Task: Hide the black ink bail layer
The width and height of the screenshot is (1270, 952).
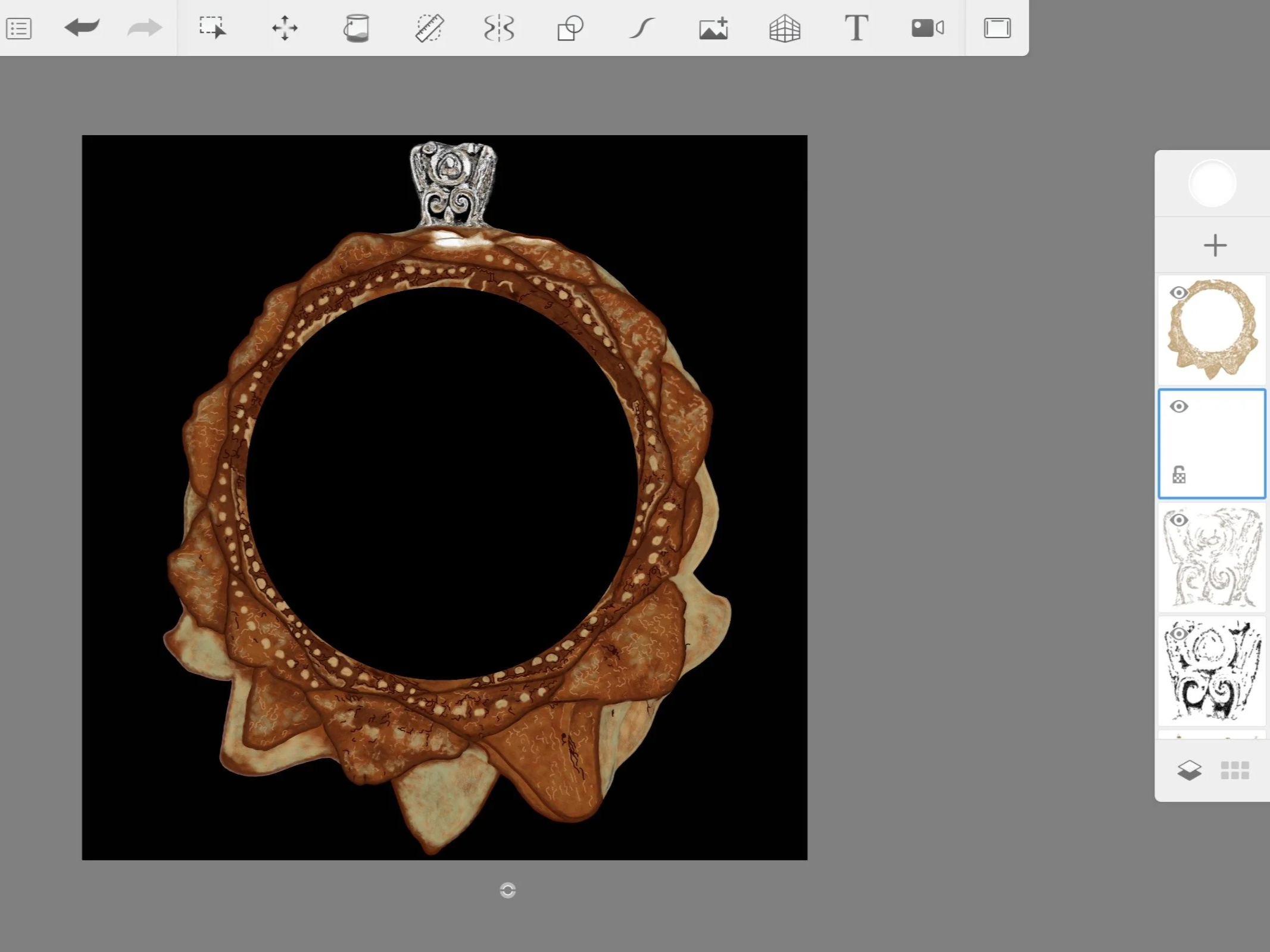Action: (1179, 634)
